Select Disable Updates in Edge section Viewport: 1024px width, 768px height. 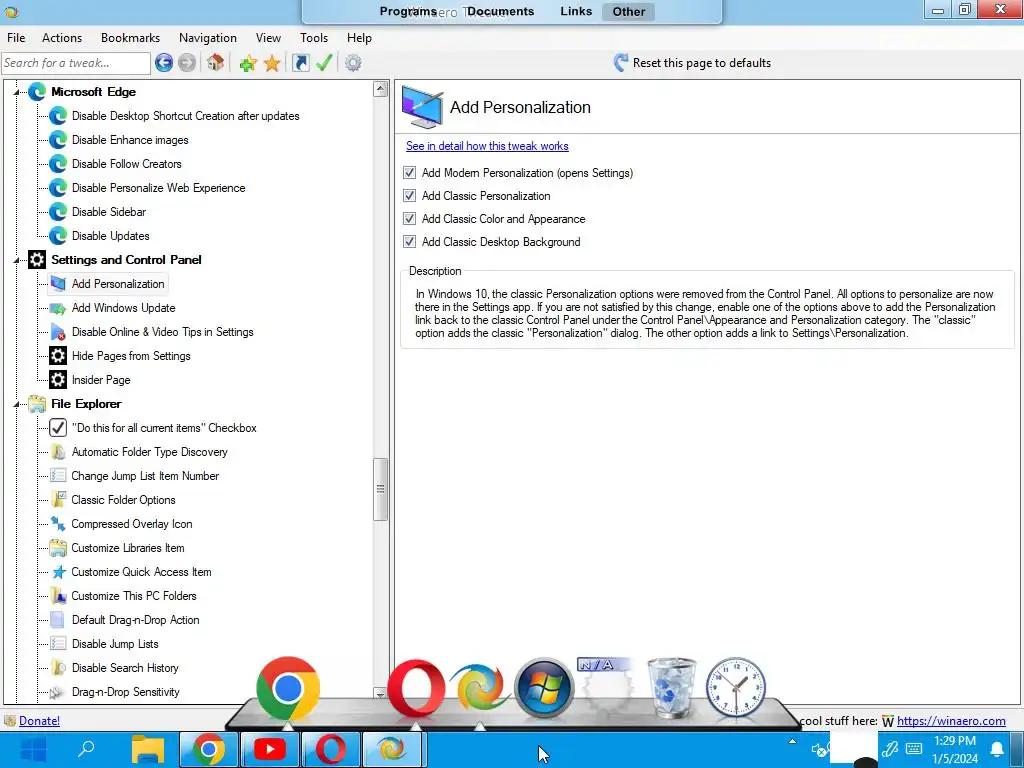tap(110, 236)
